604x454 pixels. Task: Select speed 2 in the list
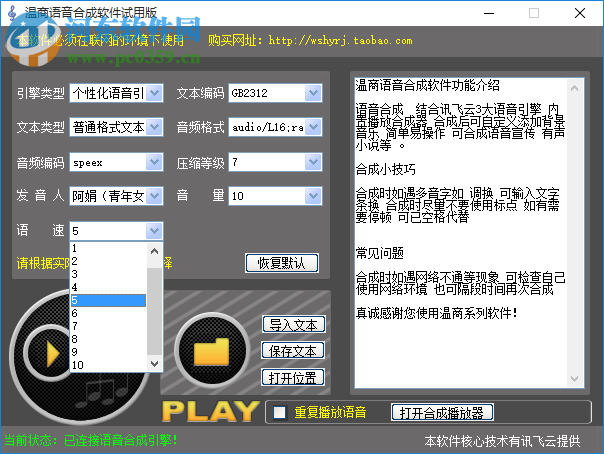(109, 261)
